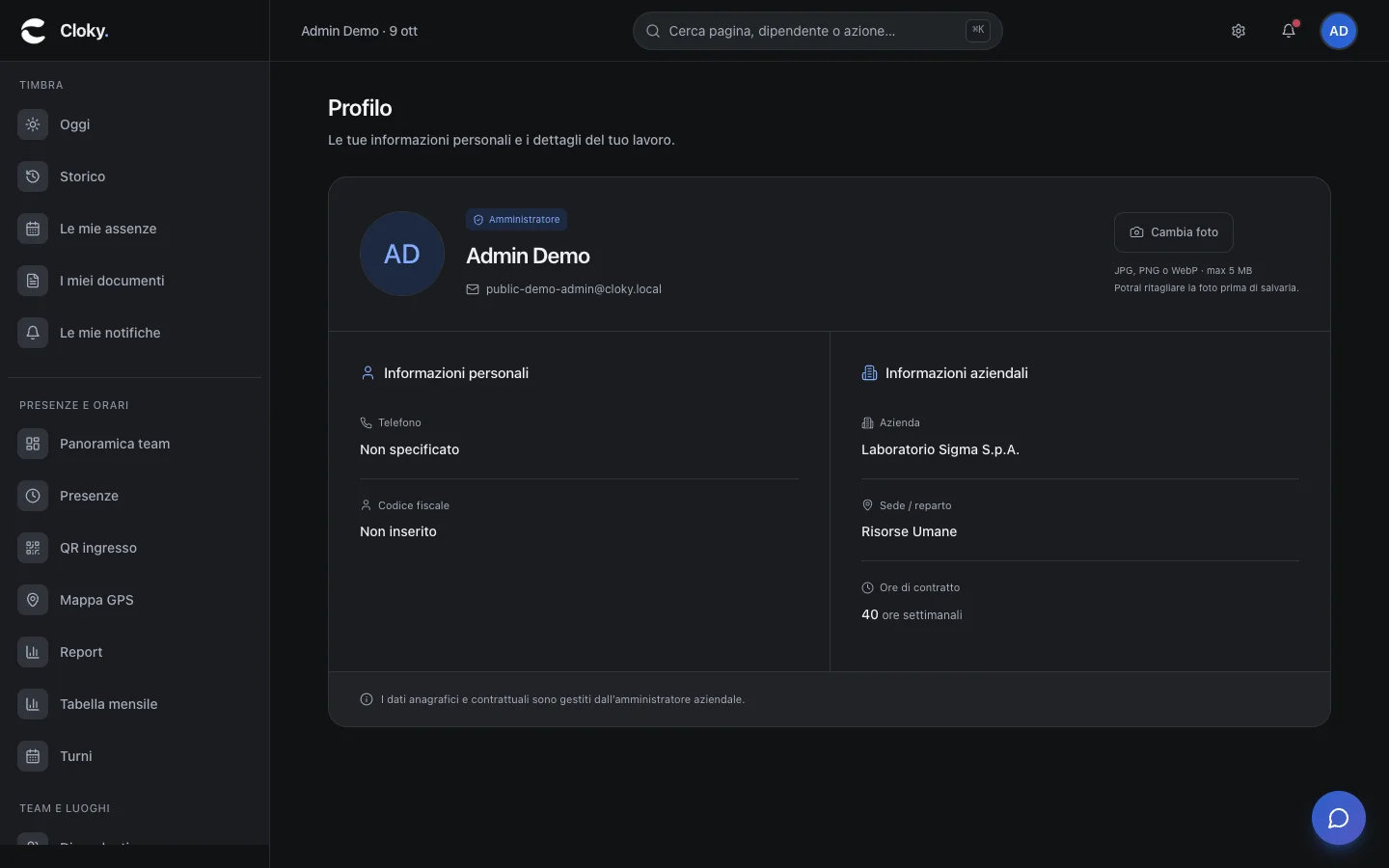
Task: Click the Amministratore role badge
Action: point(517,220)
